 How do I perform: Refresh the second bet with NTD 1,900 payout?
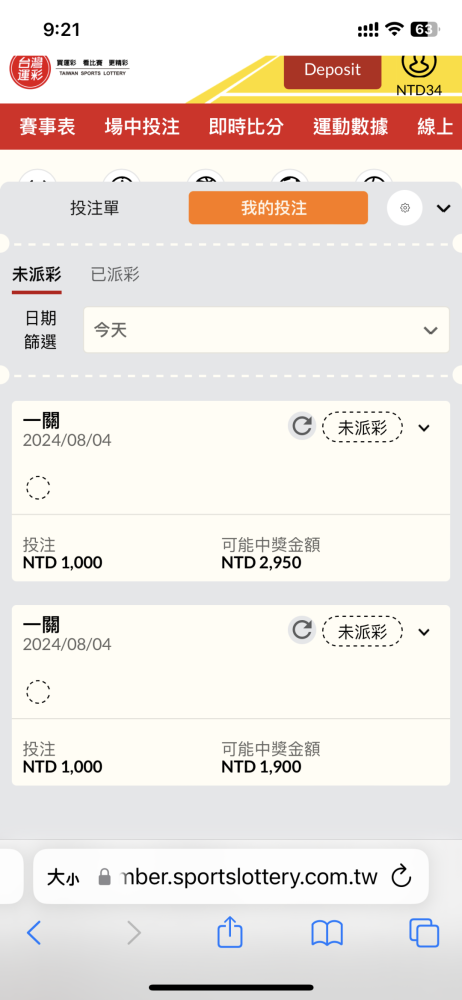coord(301,631)
